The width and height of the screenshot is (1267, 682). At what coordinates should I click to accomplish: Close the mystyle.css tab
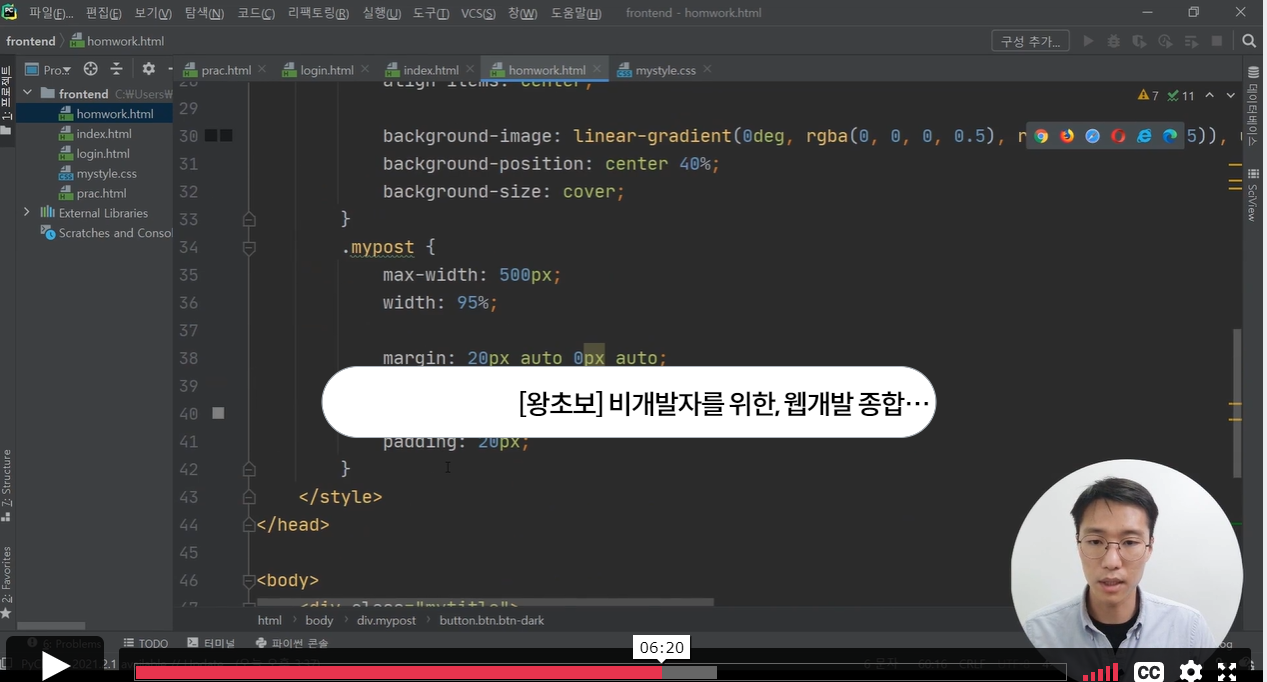tap(707, 70)
